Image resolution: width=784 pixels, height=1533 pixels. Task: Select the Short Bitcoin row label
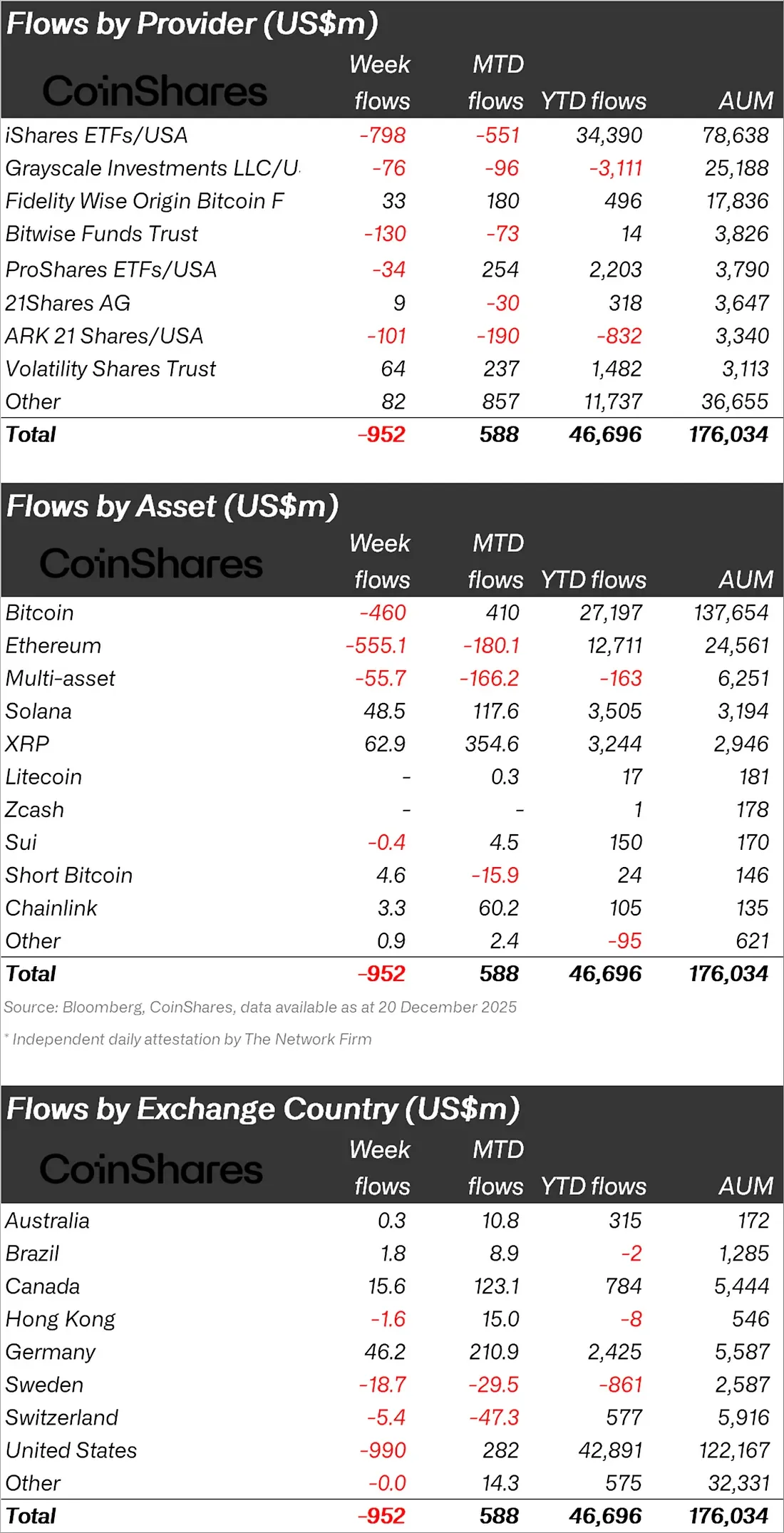pyautogui.click(x=69, y=876)
